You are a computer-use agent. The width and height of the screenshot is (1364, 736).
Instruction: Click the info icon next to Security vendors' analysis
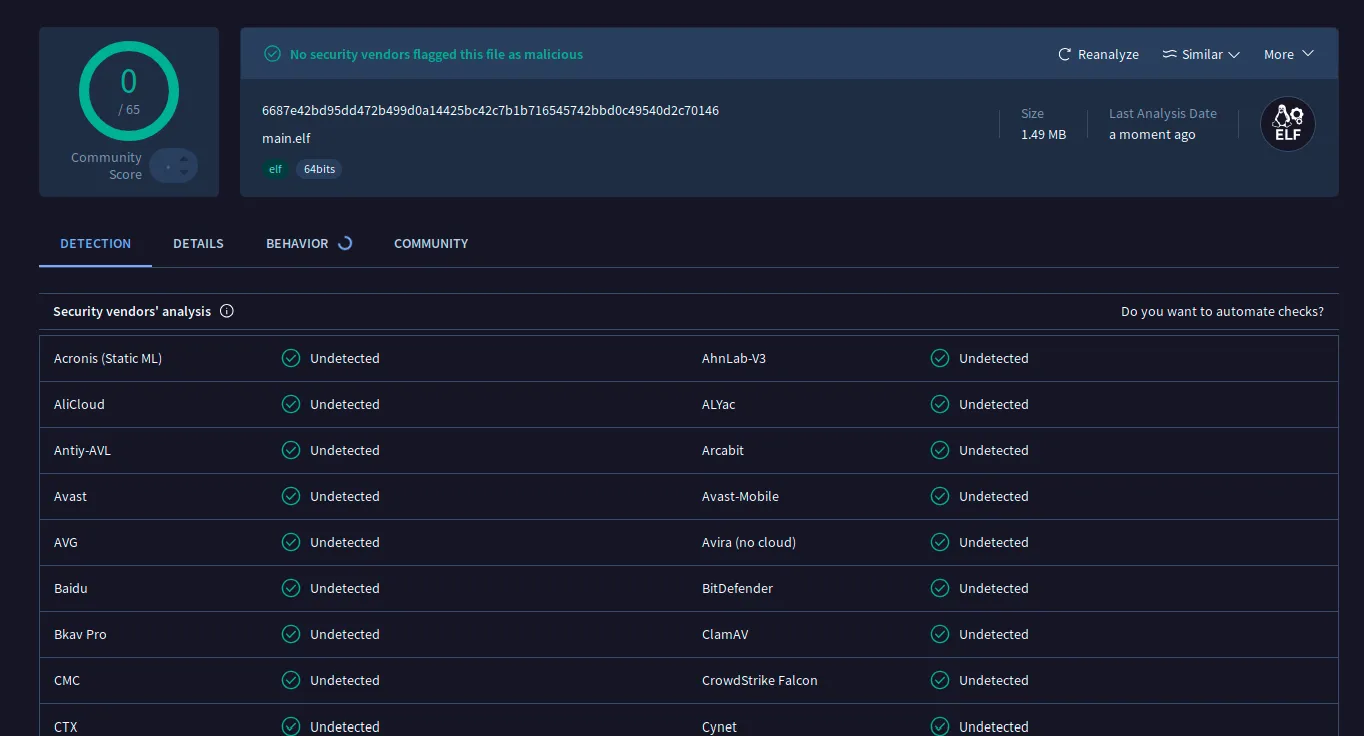click(227, 311)
